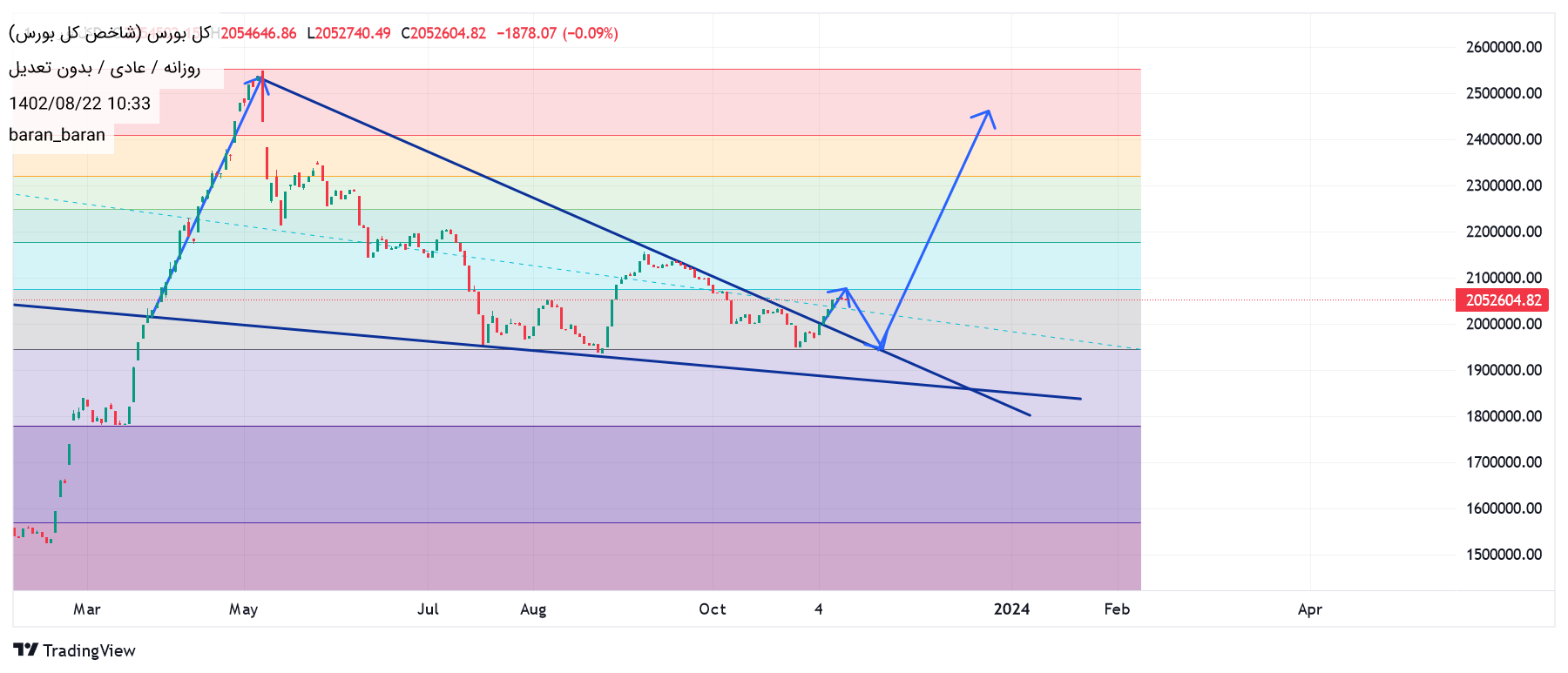Select the 2024 label on time axis

[1011, 609]
